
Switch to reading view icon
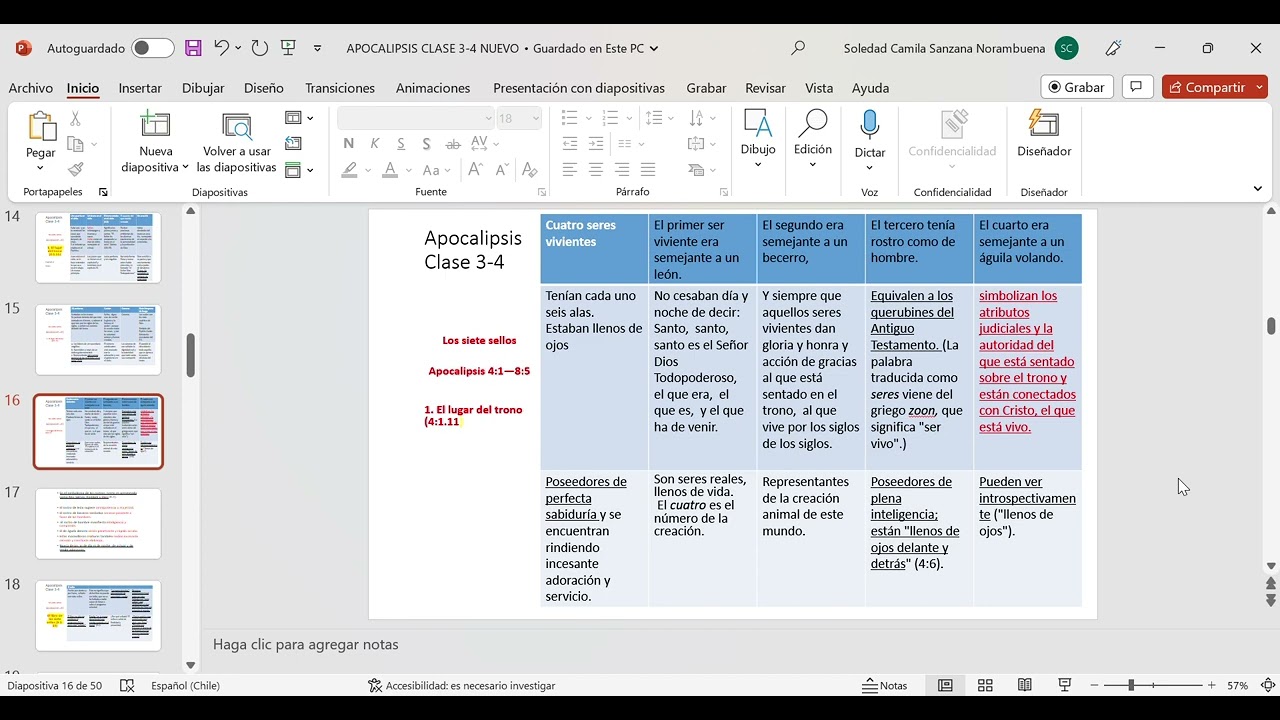[x=1025, y=685]
